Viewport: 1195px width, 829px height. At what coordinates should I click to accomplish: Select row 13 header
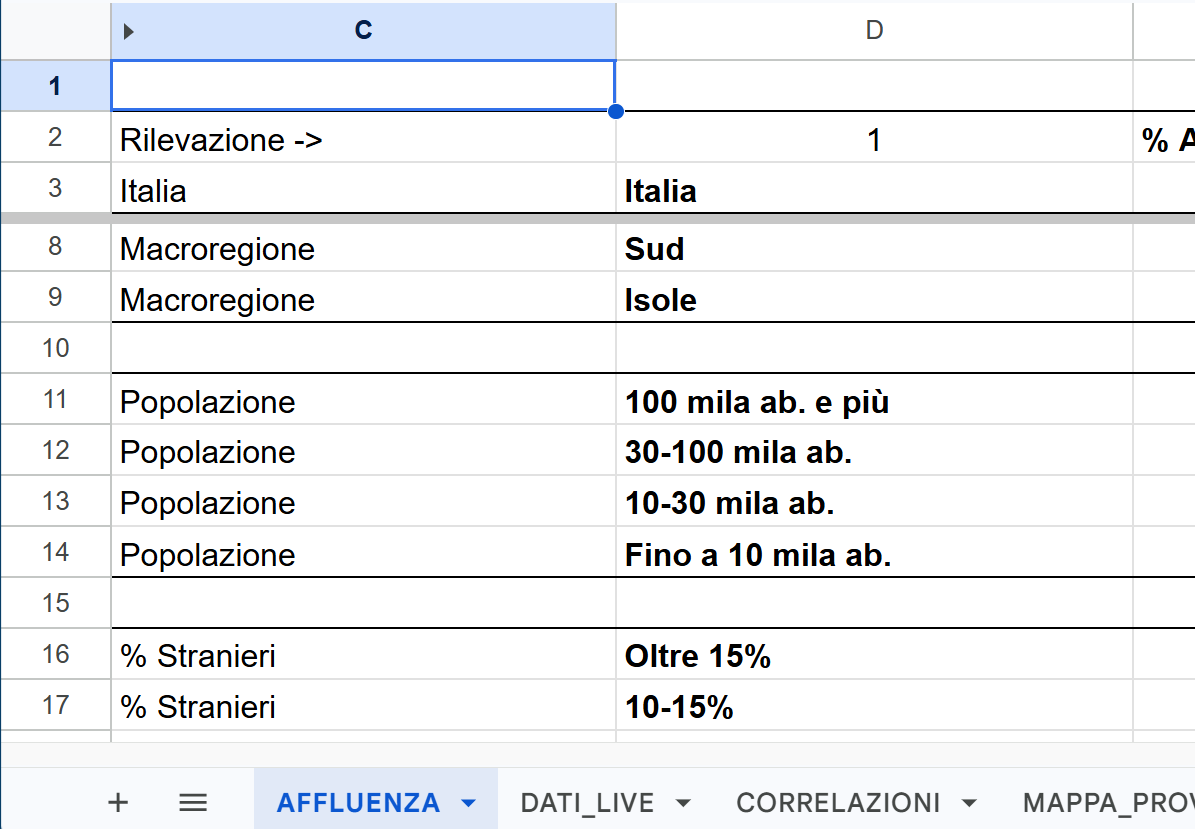pyautogui.click(x=55, y=501)
